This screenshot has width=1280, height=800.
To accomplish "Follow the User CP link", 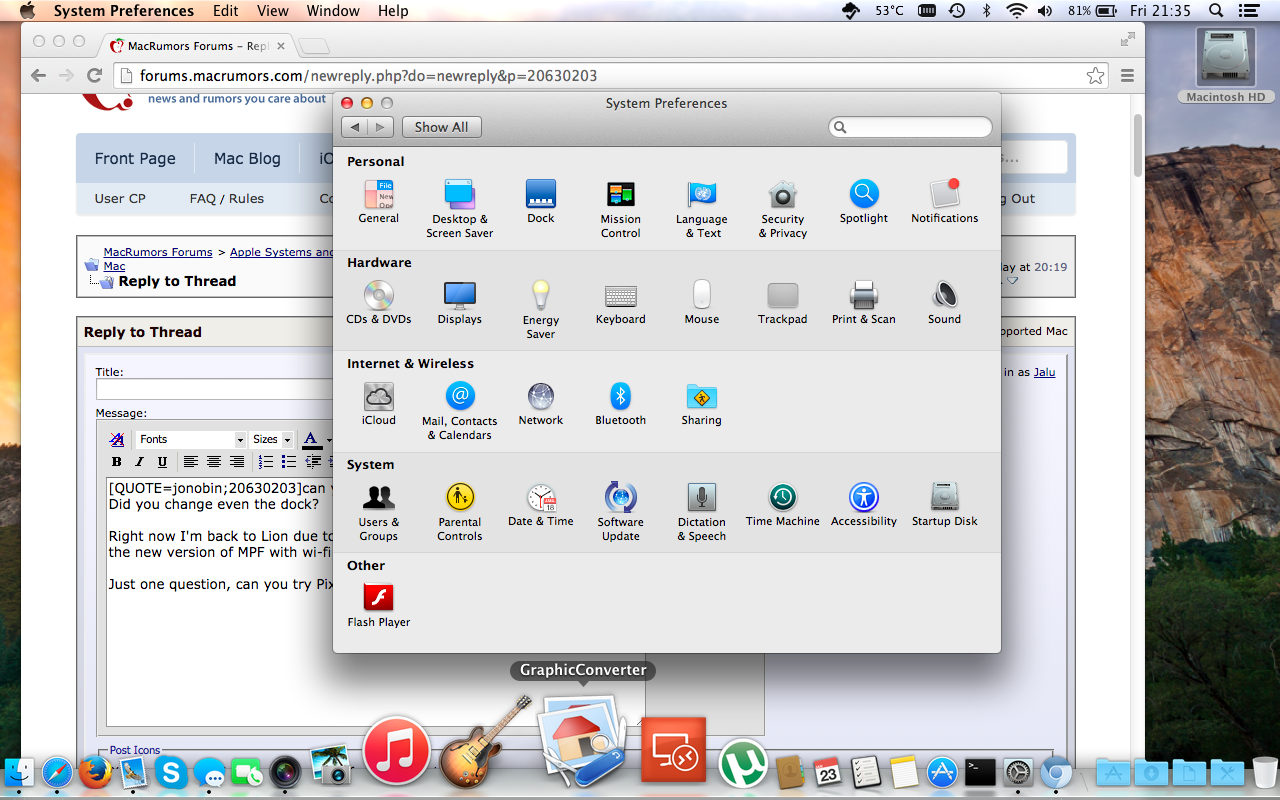I will [120, 198].
